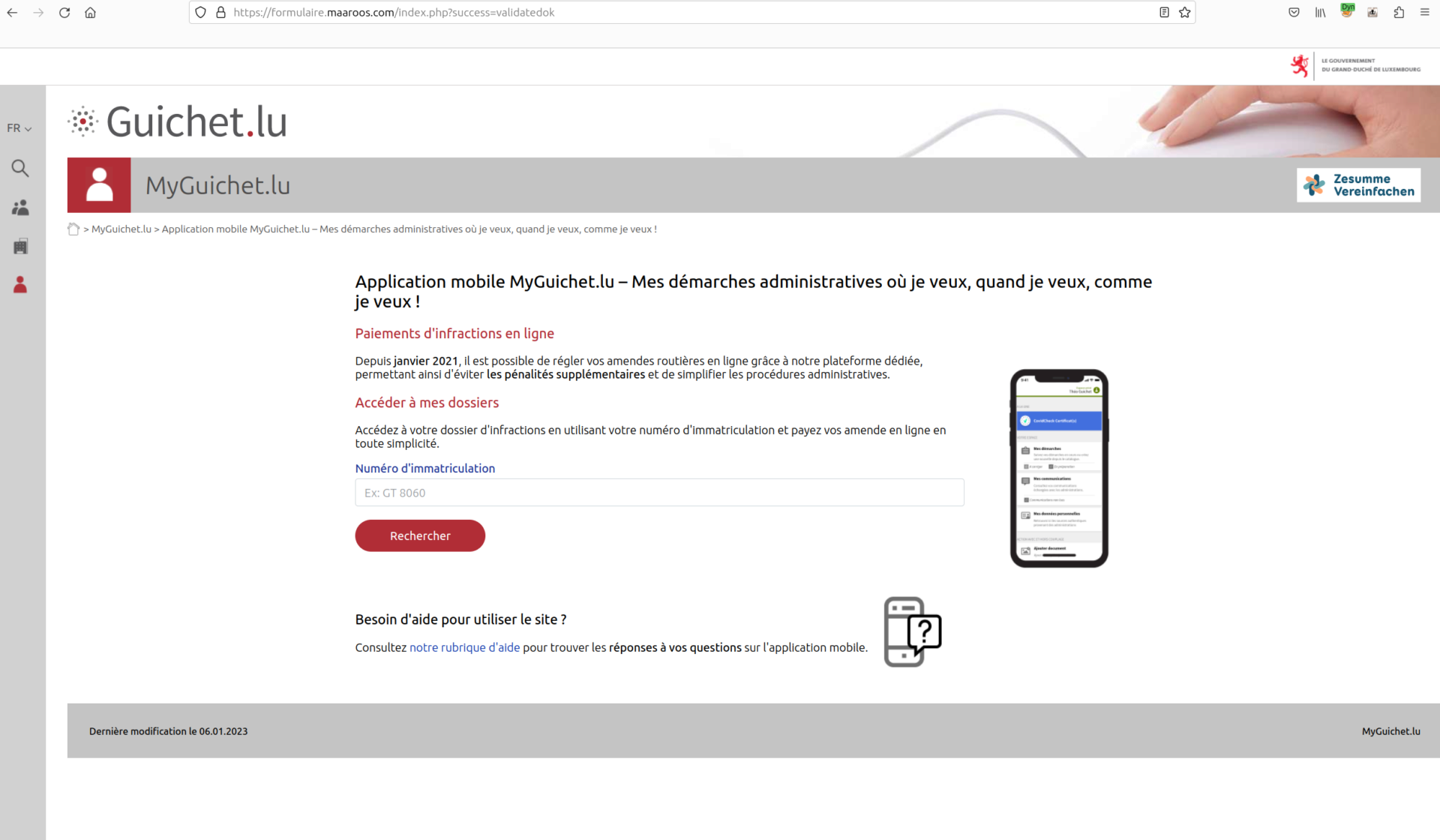Focus the Numéro d'immatriculation input field

pos(659,493)
